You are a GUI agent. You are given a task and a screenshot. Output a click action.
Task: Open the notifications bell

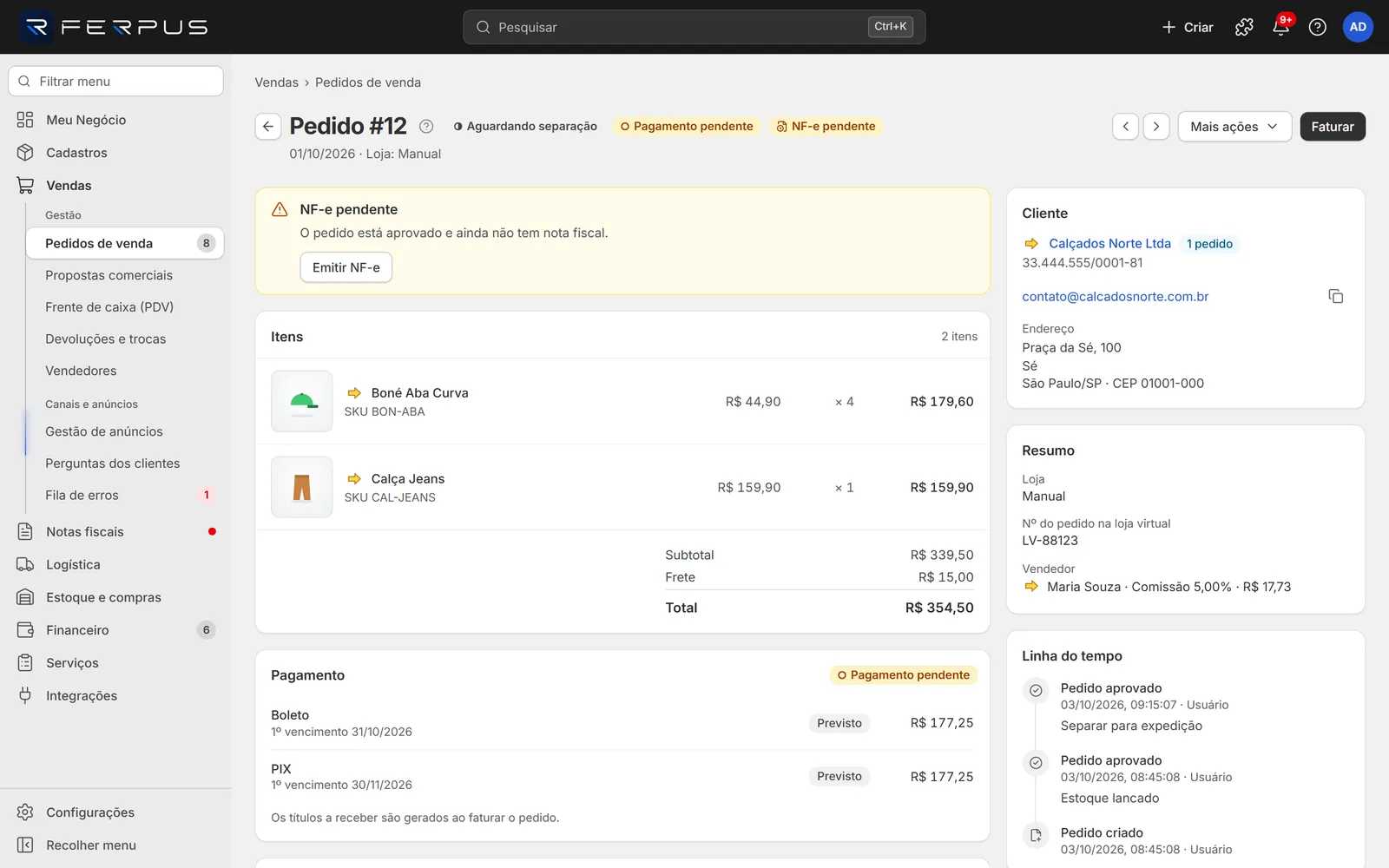1280,27
